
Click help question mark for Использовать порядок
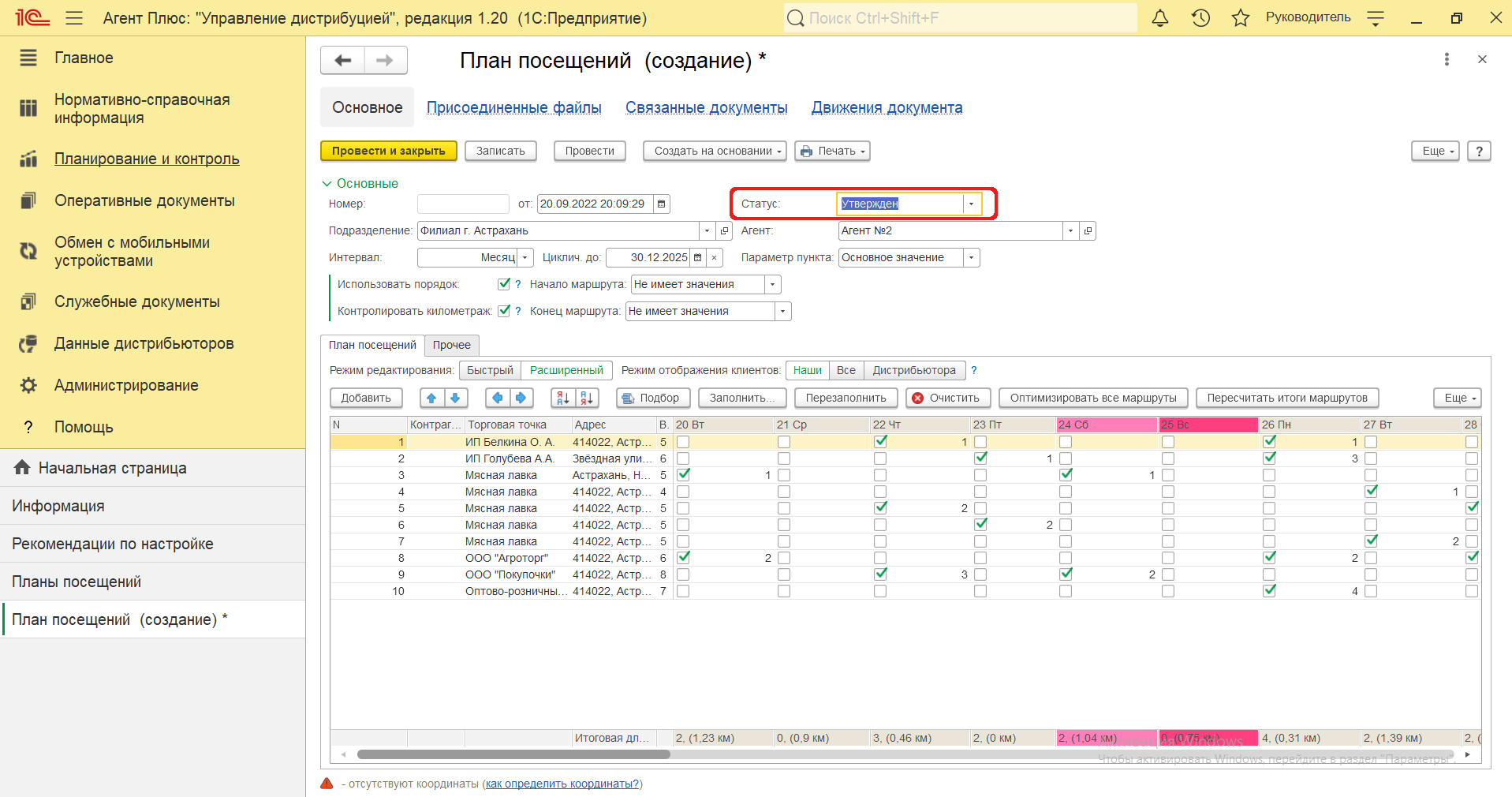[518, 284]
